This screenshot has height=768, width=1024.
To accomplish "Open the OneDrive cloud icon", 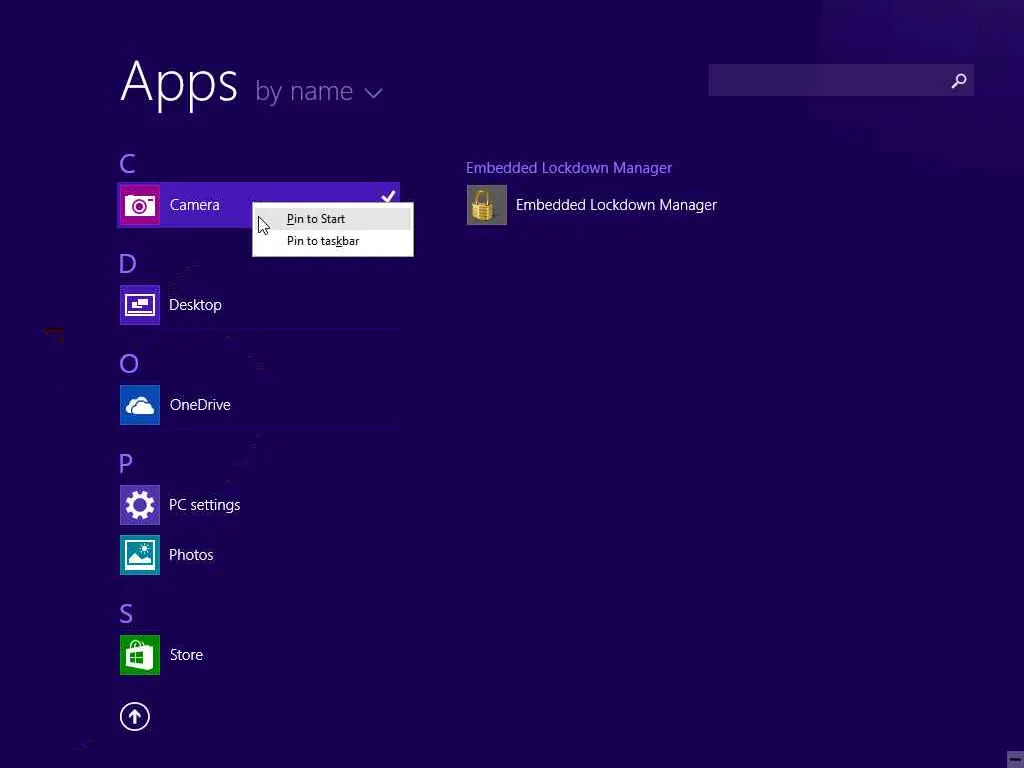I will [139, 405].
